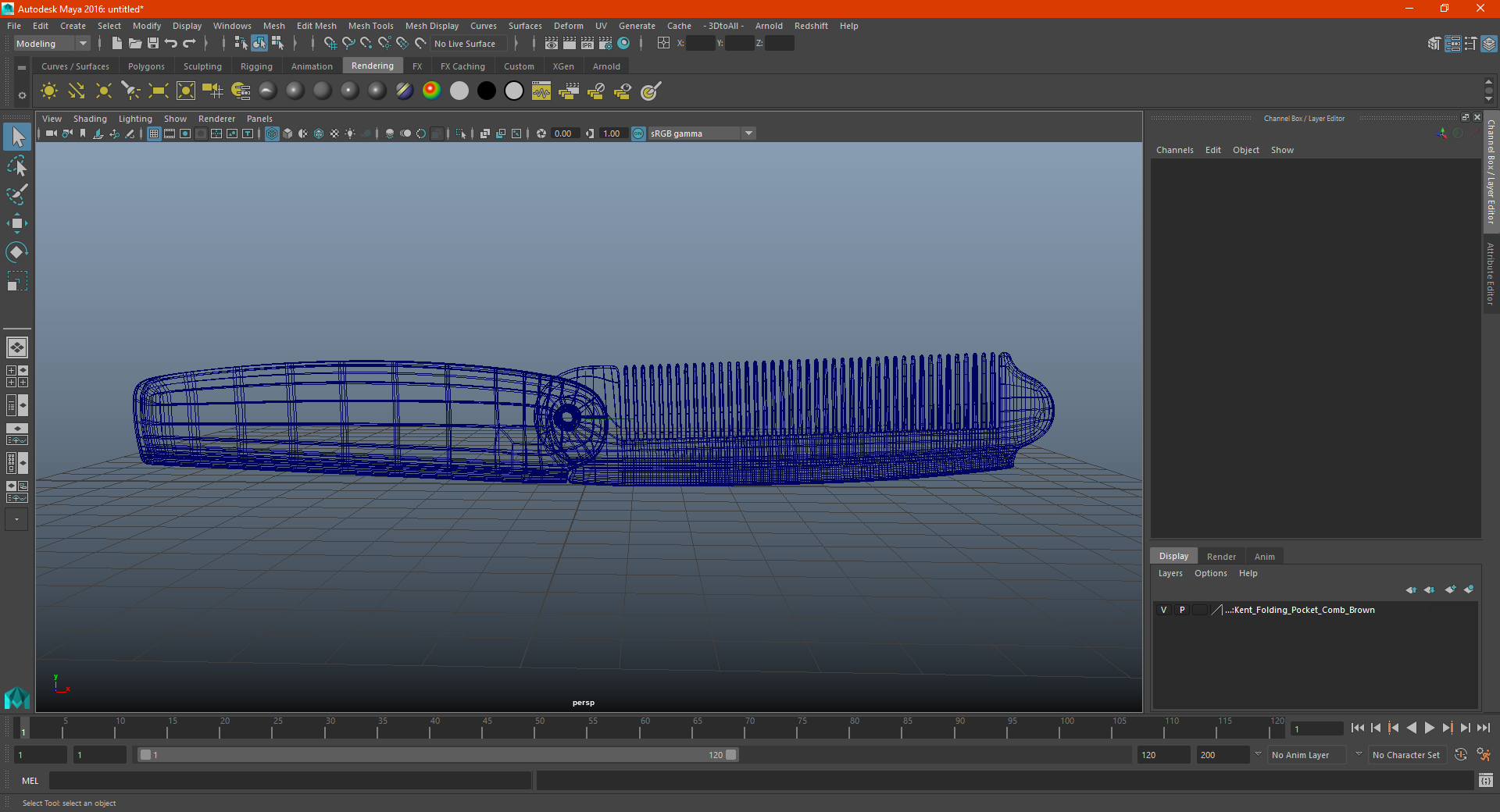The image size is (1500, 812).
Task: Click the Attribute Editor side tab
Action: point(1491,273)
